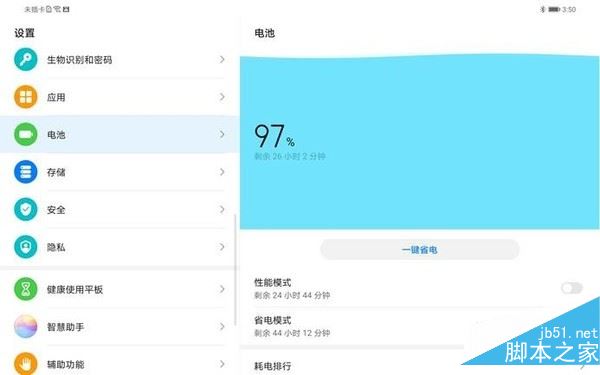Image resolution: width=600 pixels, height=375 pixels.
Task: Tap the Bluetooth status bar icon
Action: 542,10
